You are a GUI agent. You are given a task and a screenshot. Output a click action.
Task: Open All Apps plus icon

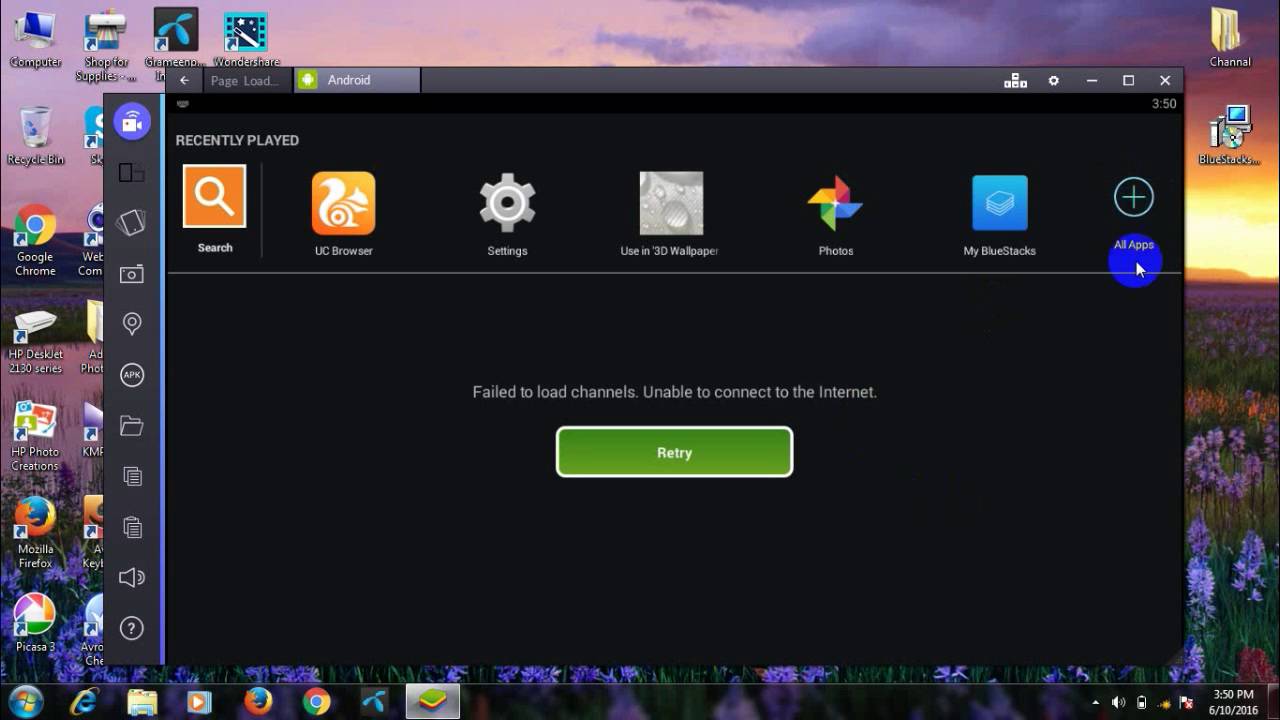(1134, 197)
